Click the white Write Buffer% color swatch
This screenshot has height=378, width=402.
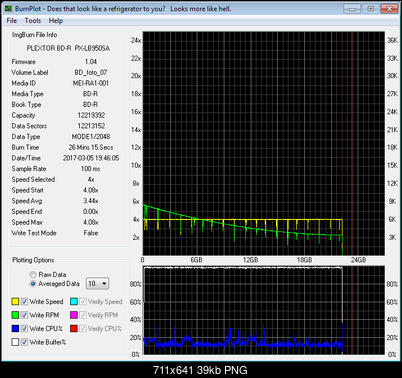(15, 342)
